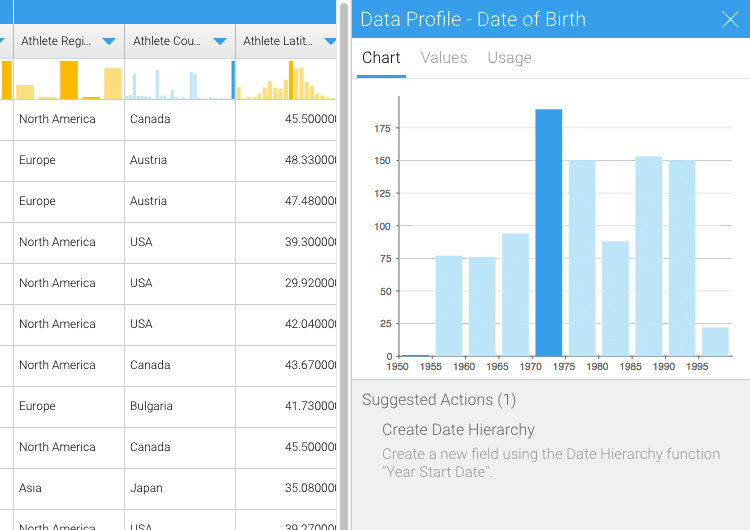
Task: Select the Japan country cell
Action: click(147, 488)
